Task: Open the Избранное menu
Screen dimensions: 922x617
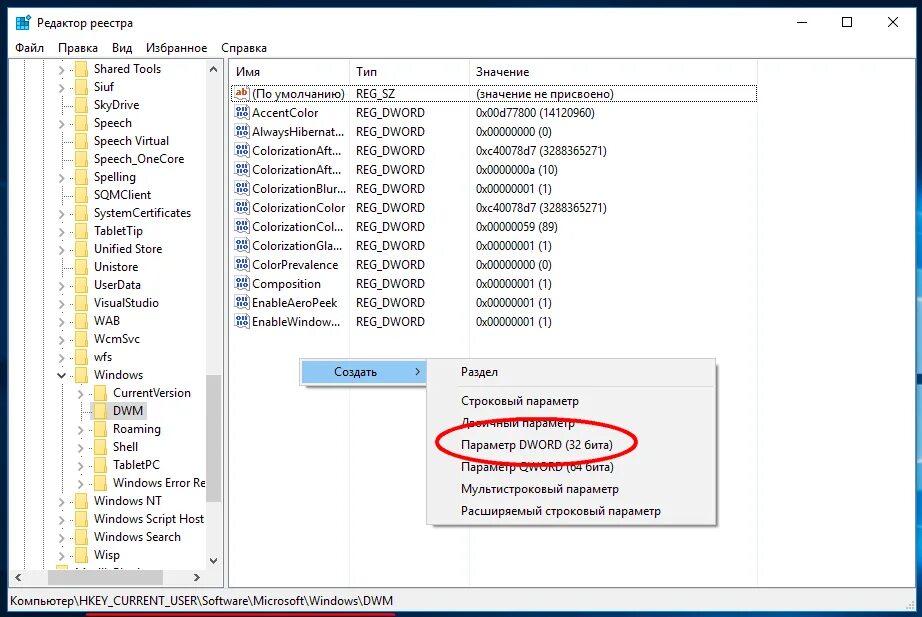Action: coord(176,48)
